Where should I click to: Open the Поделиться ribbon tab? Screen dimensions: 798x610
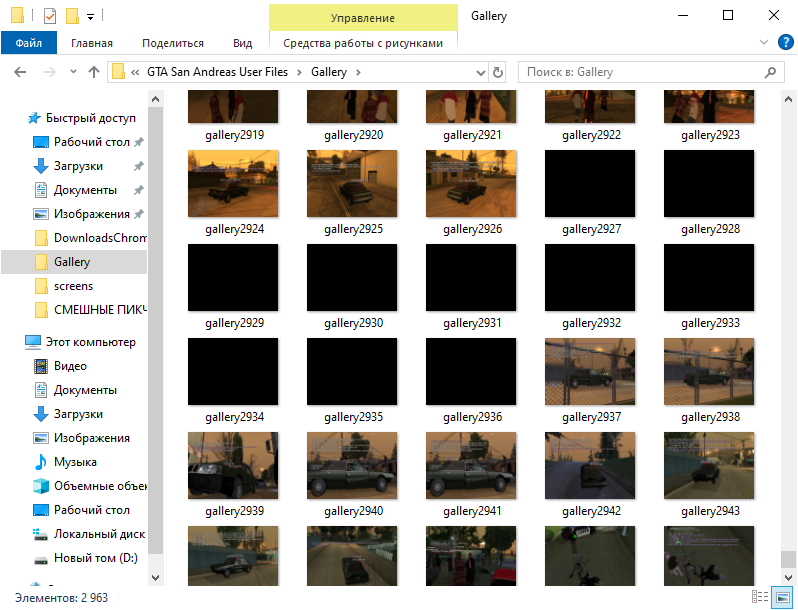click(172, 43)
